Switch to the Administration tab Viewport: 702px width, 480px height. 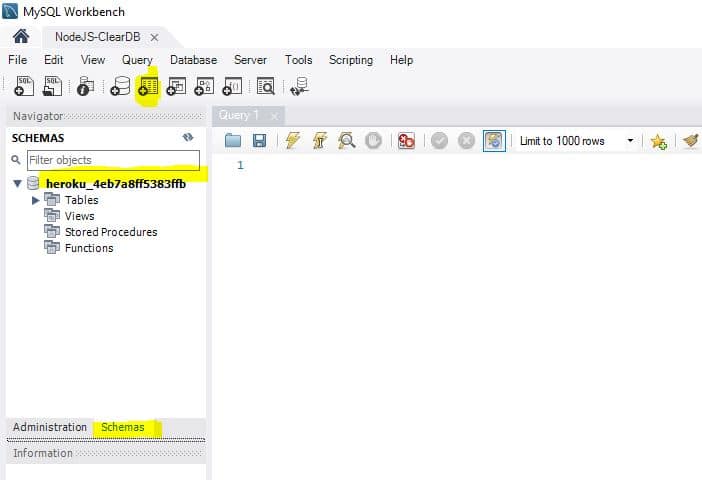tap(50, 427)
